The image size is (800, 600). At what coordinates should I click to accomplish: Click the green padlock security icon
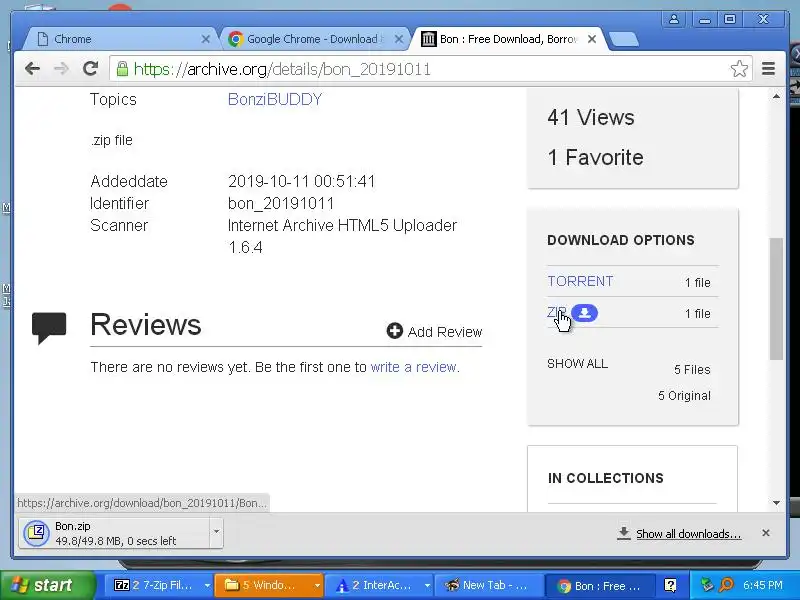[122, 69]
